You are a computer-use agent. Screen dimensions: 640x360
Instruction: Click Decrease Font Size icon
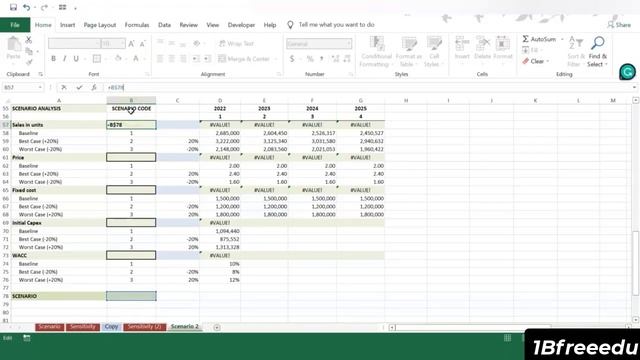142,44
